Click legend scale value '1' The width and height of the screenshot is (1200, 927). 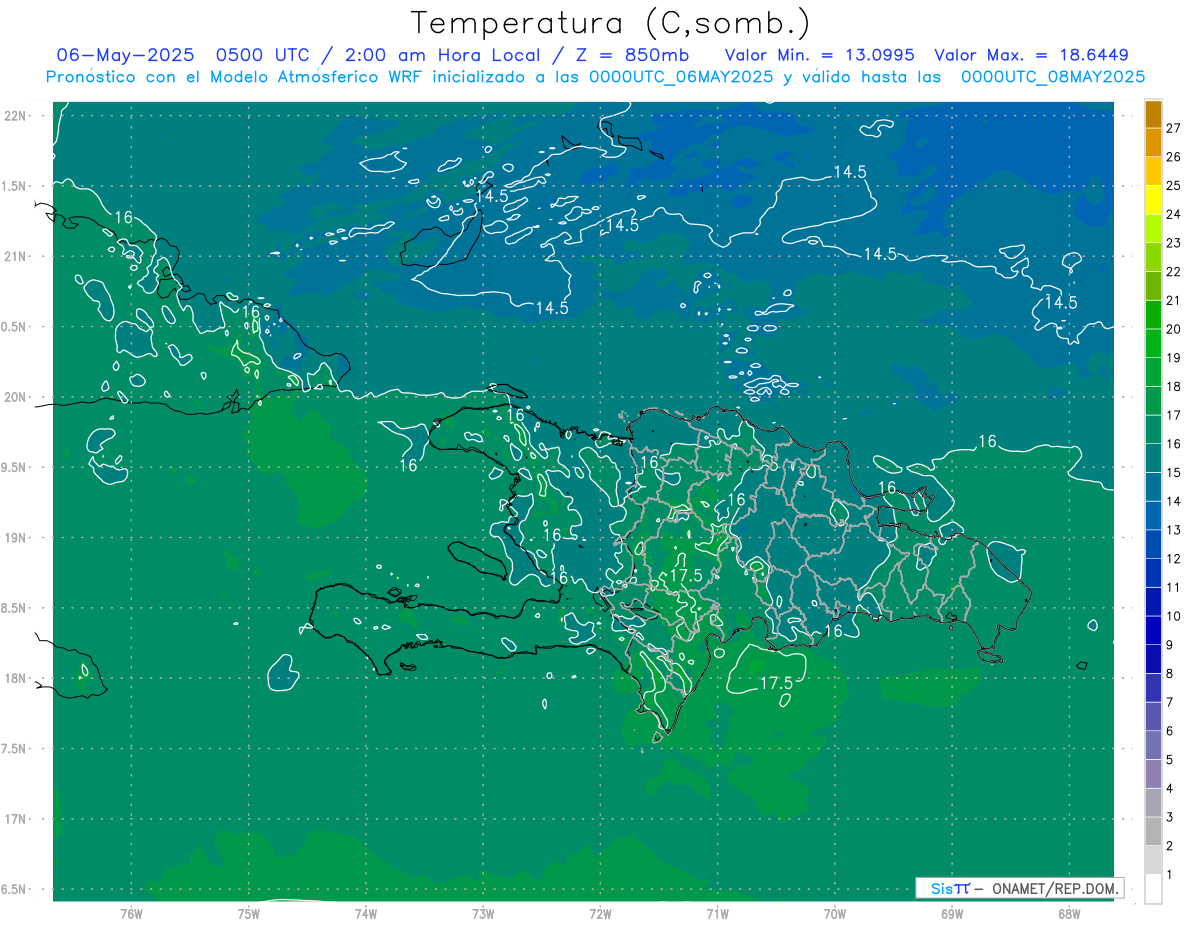[1170, 874]
